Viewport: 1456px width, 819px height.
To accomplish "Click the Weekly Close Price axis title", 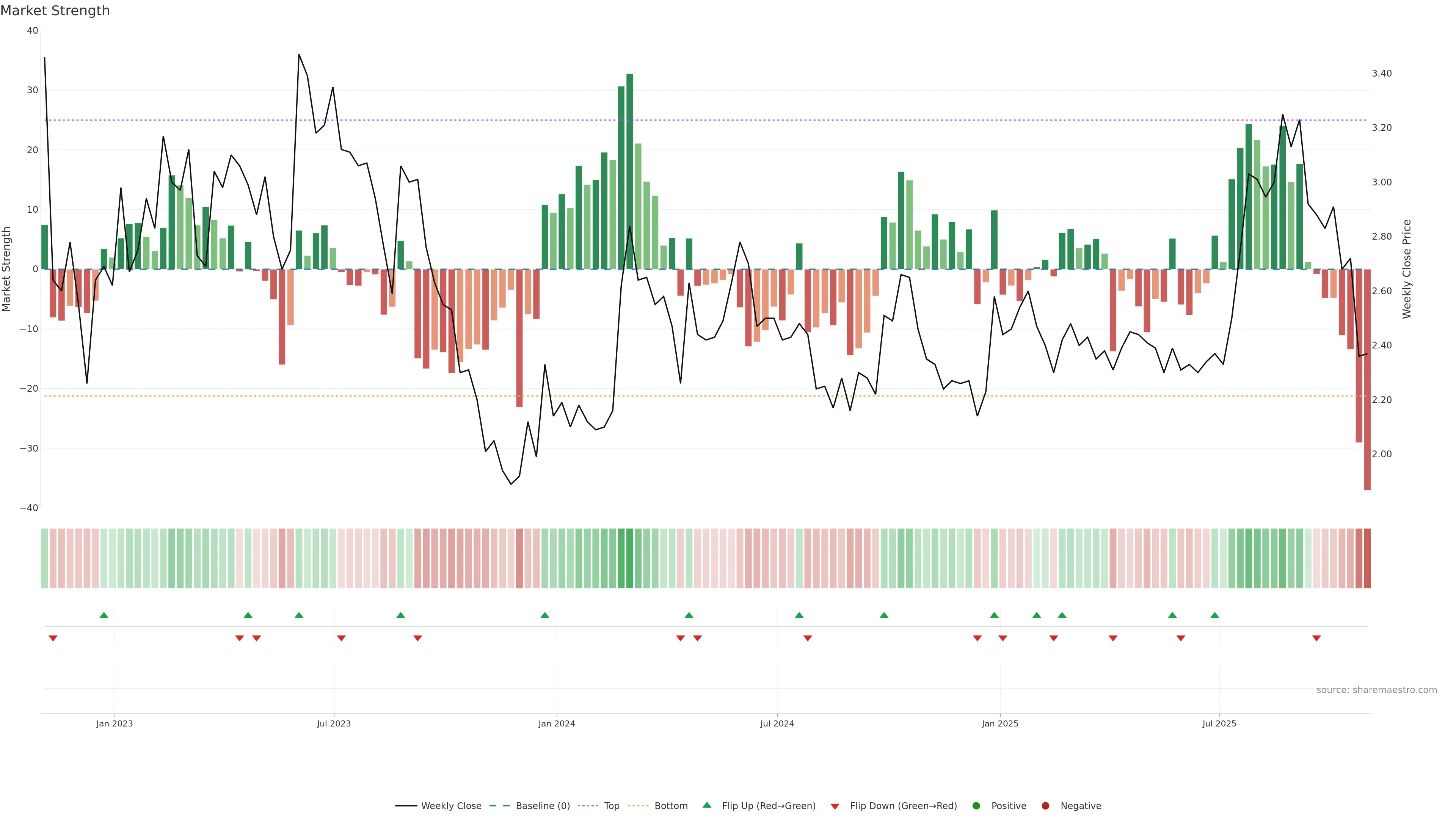I will [x=1407, y=269].
